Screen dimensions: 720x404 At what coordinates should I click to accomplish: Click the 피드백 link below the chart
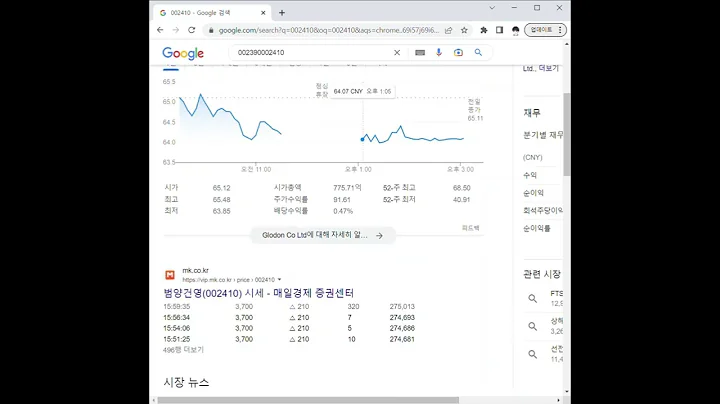point(471,228)
